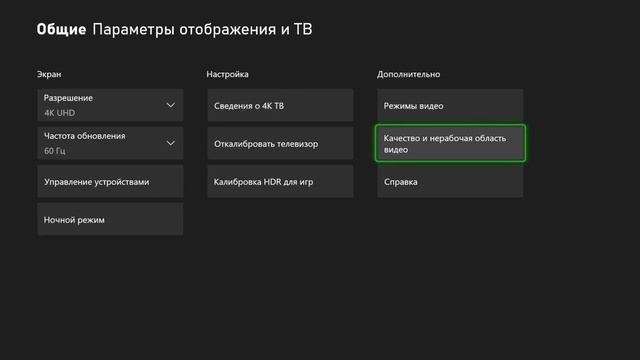Click the Общие heading text
This screenshot has width=640, height=360.
(61, 29)
